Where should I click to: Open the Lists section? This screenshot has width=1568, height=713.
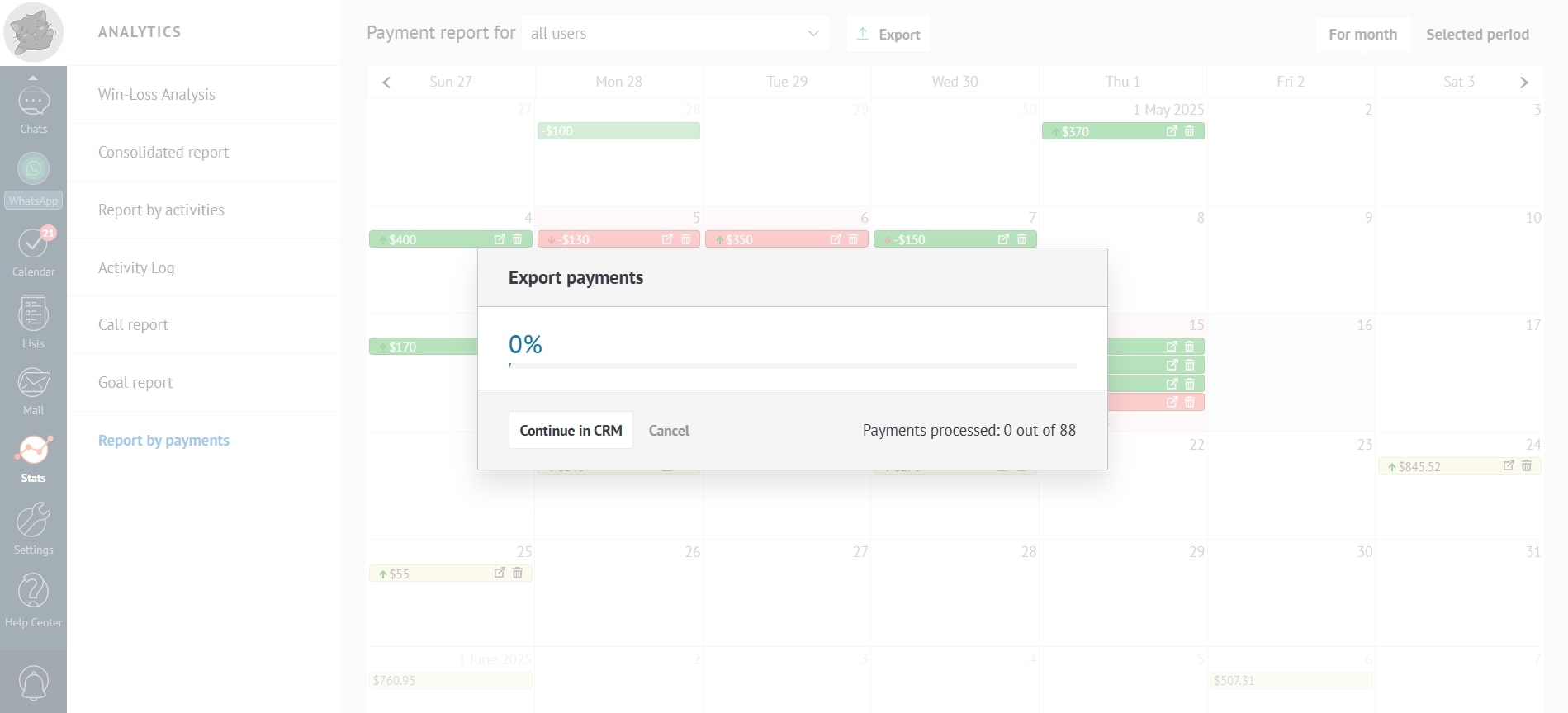point(33,322)
